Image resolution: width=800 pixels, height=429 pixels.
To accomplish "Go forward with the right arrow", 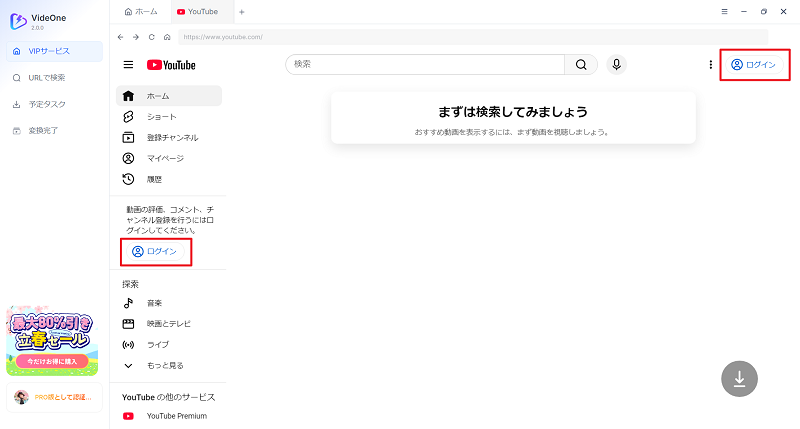I will point(136,37).
